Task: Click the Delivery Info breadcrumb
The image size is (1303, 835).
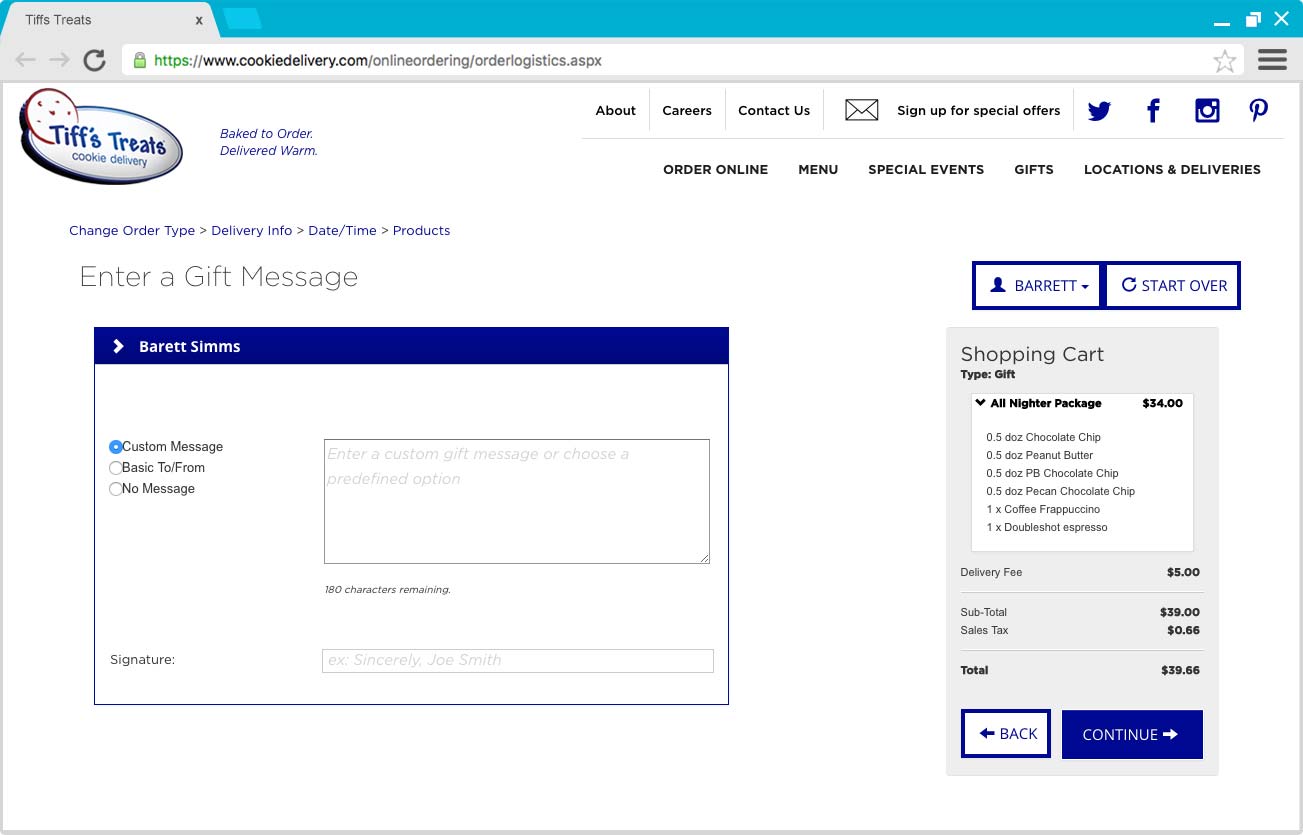Action: [x=252, y=231]
